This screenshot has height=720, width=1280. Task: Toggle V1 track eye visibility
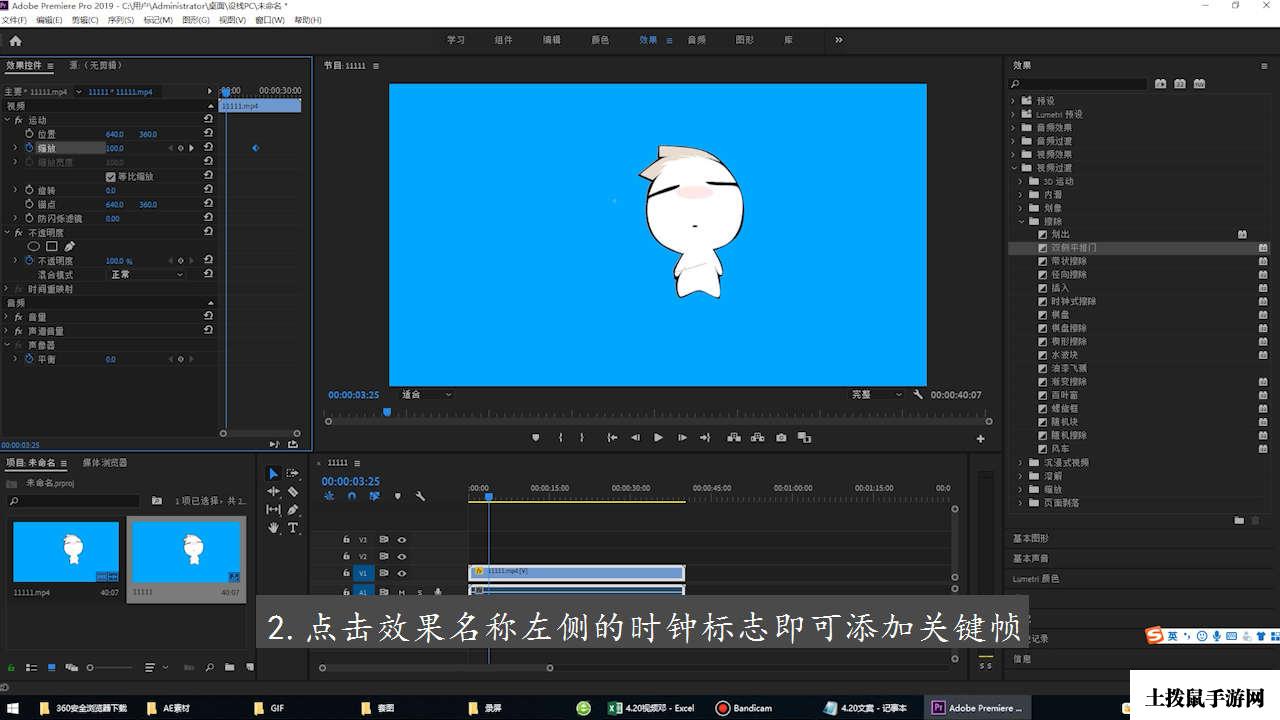[402, 573]
